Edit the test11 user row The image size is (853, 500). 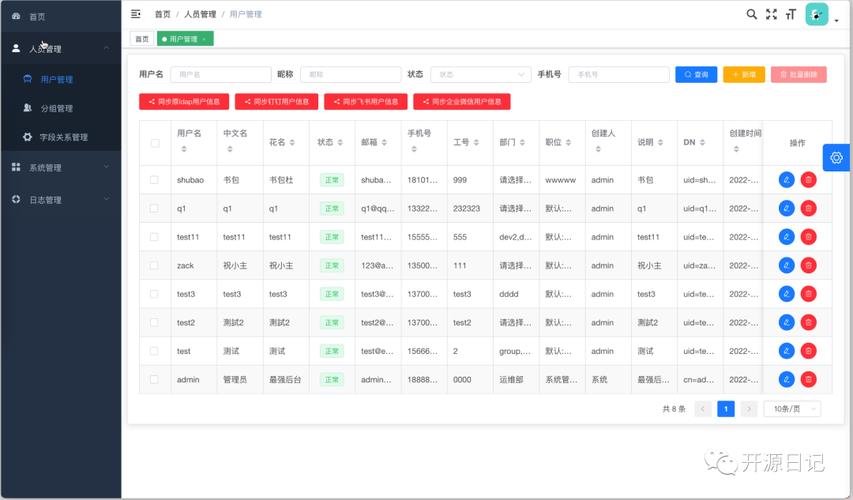point(787,237)
